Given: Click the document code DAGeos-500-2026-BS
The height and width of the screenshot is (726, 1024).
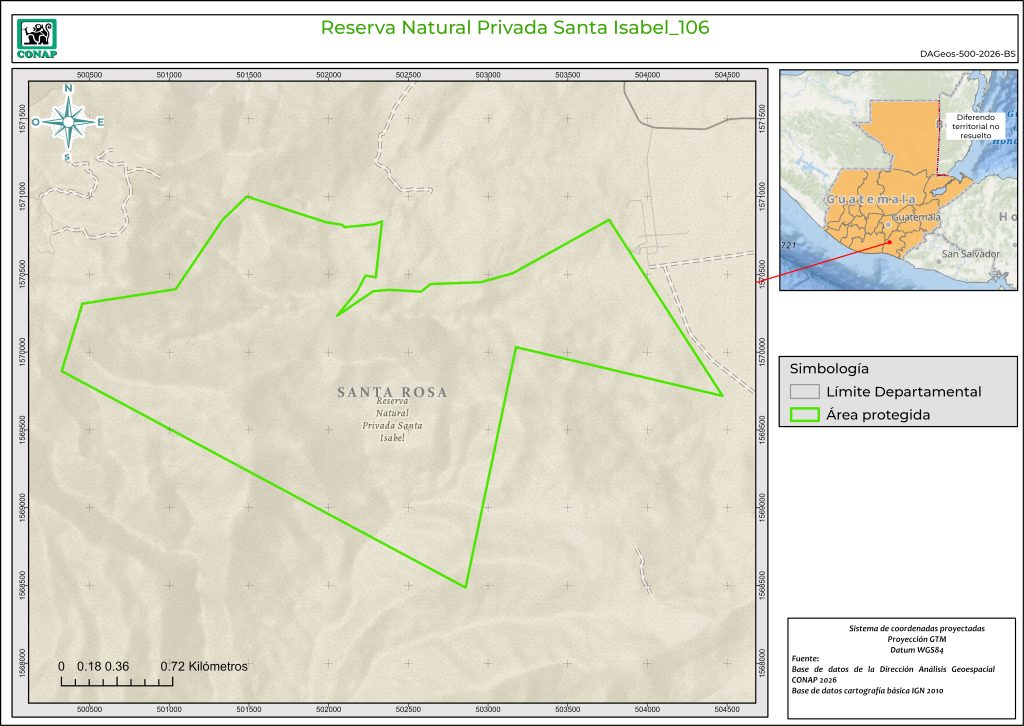Looking at the screenshot, I should click(966, 54).
